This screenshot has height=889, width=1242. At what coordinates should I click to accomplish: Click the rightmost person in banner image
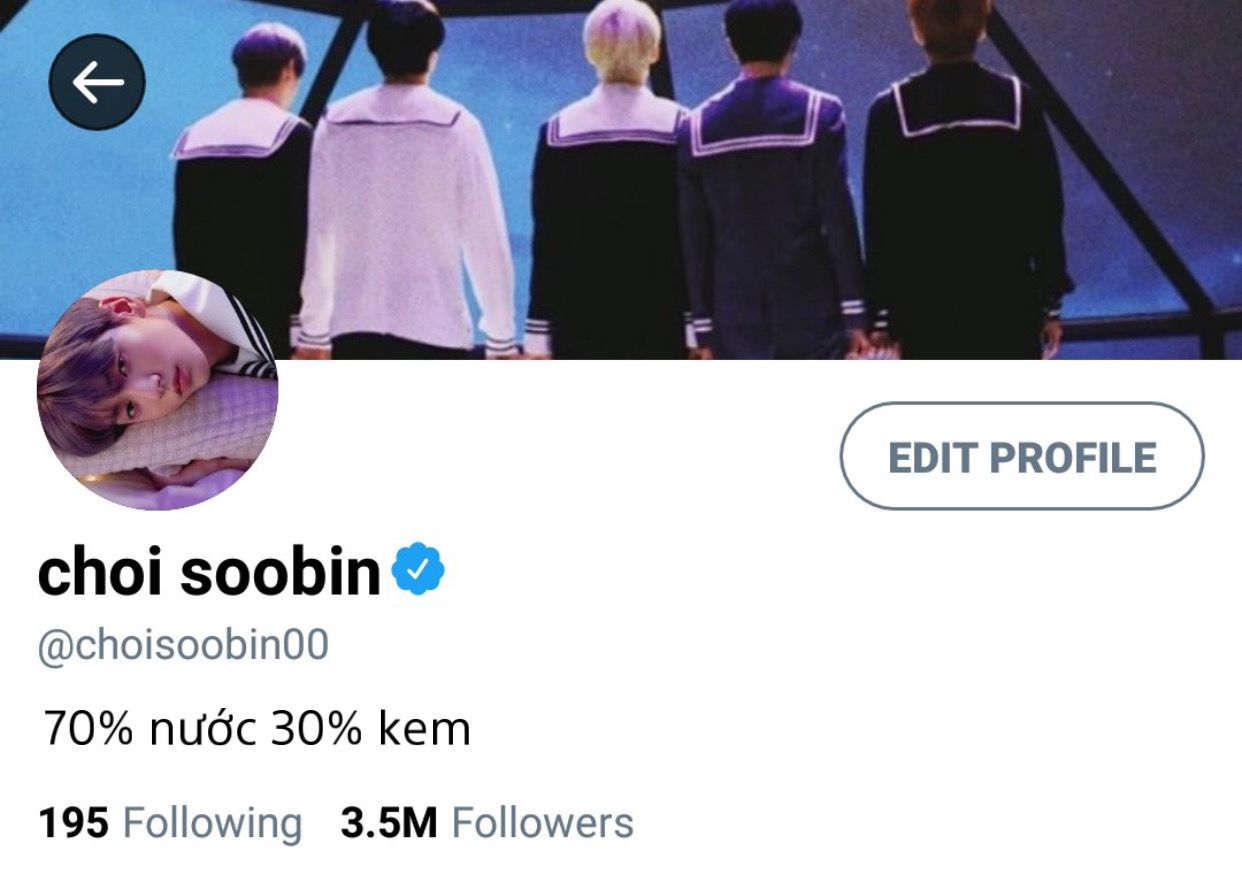pyautogui.click(x=963, y=180)
